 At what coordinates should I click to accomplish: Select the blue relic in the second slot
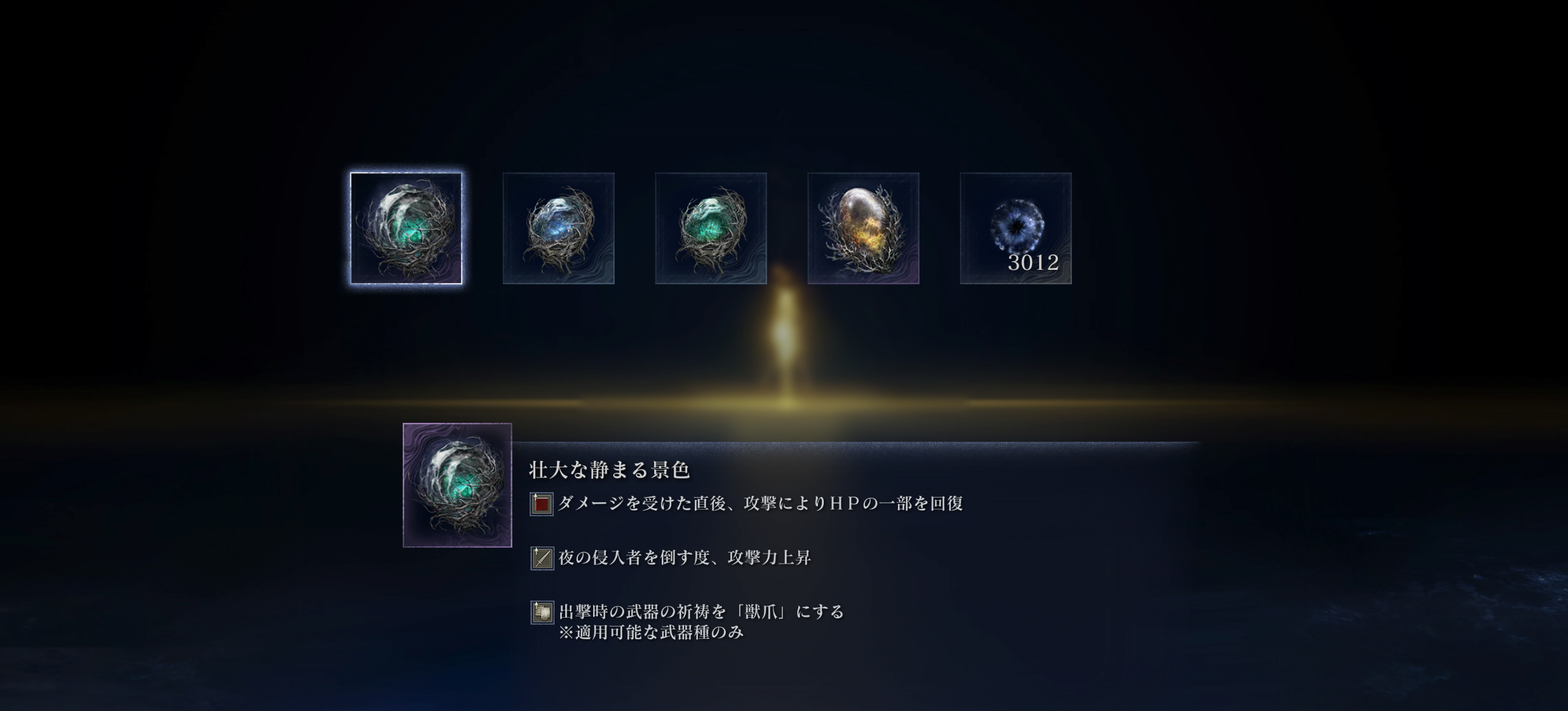pos(559,229)
